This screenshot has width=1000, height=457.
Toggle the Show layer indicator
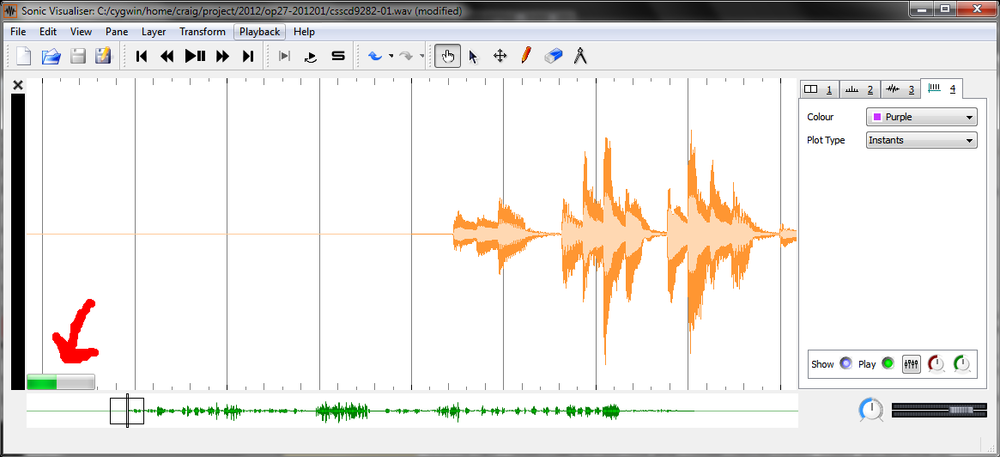(x=845, y=364)
